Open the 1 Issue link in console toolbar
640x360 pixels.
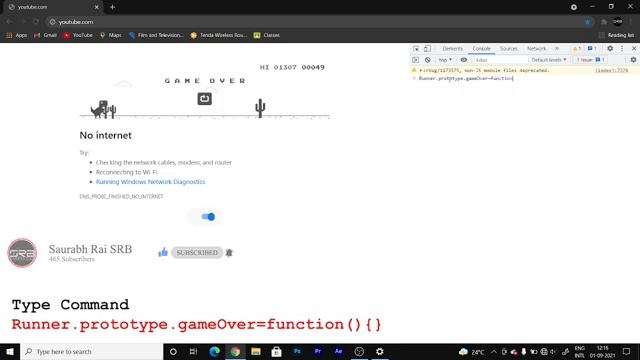coord(591,60)
